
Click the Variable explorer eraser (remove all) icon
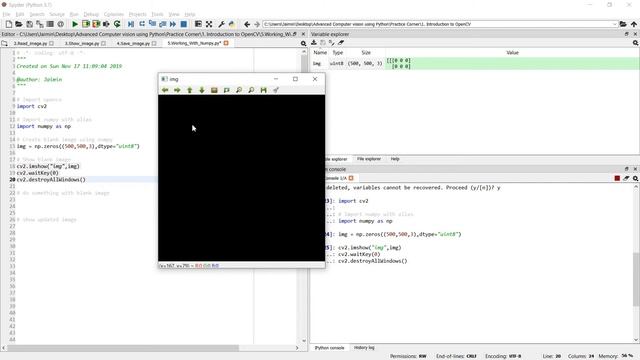pos(341,42)
